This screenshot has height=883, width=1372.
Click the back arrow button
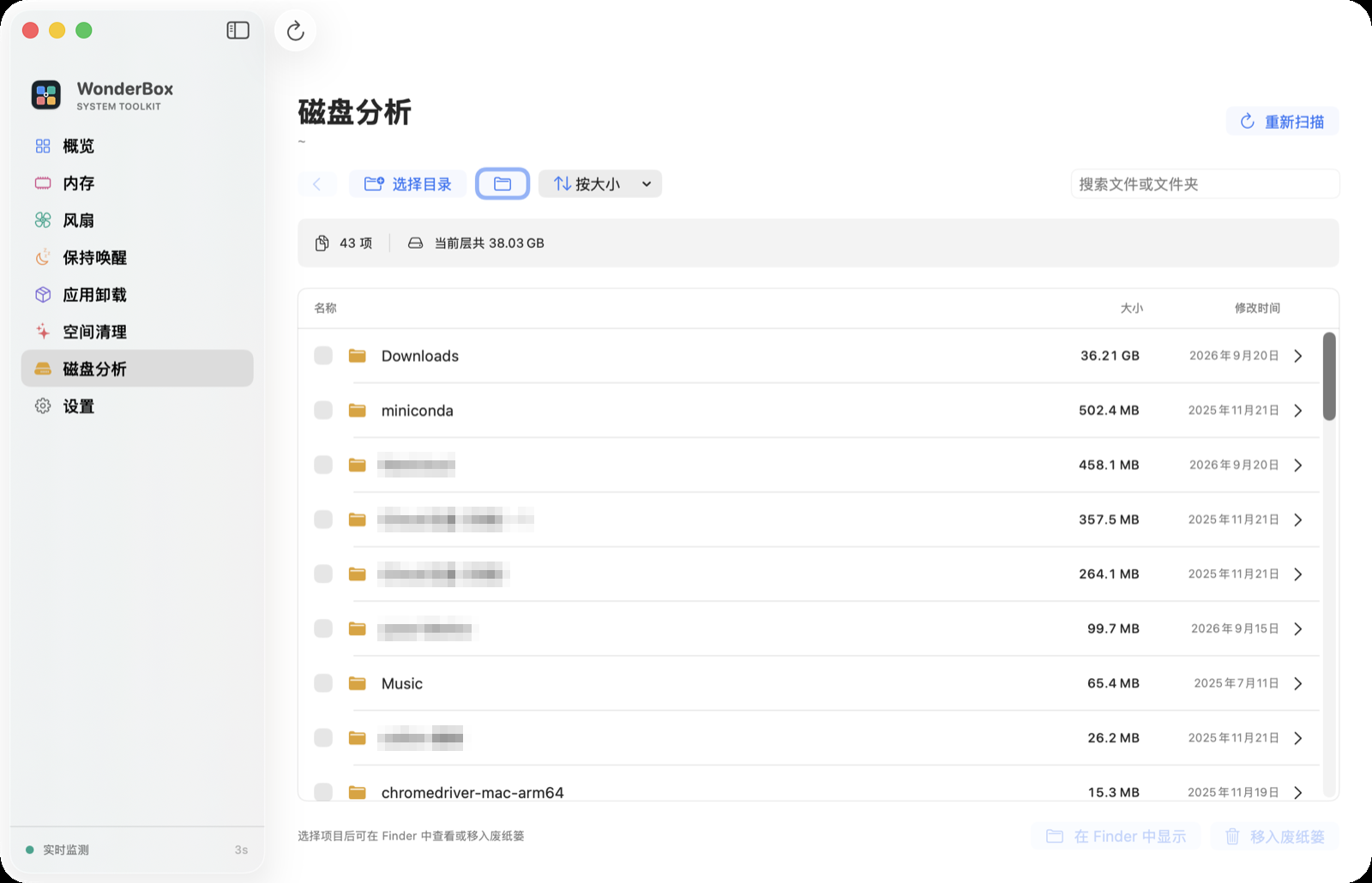[x=317, y=184]
